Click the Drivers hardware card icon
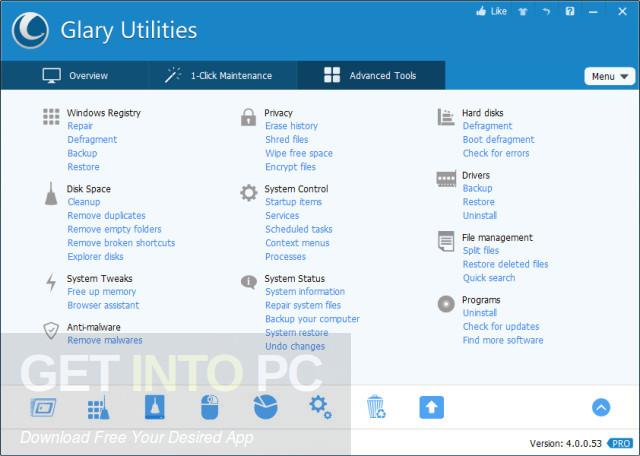Image resolution: width=640 pixels, height=456 pixels. 446,179
